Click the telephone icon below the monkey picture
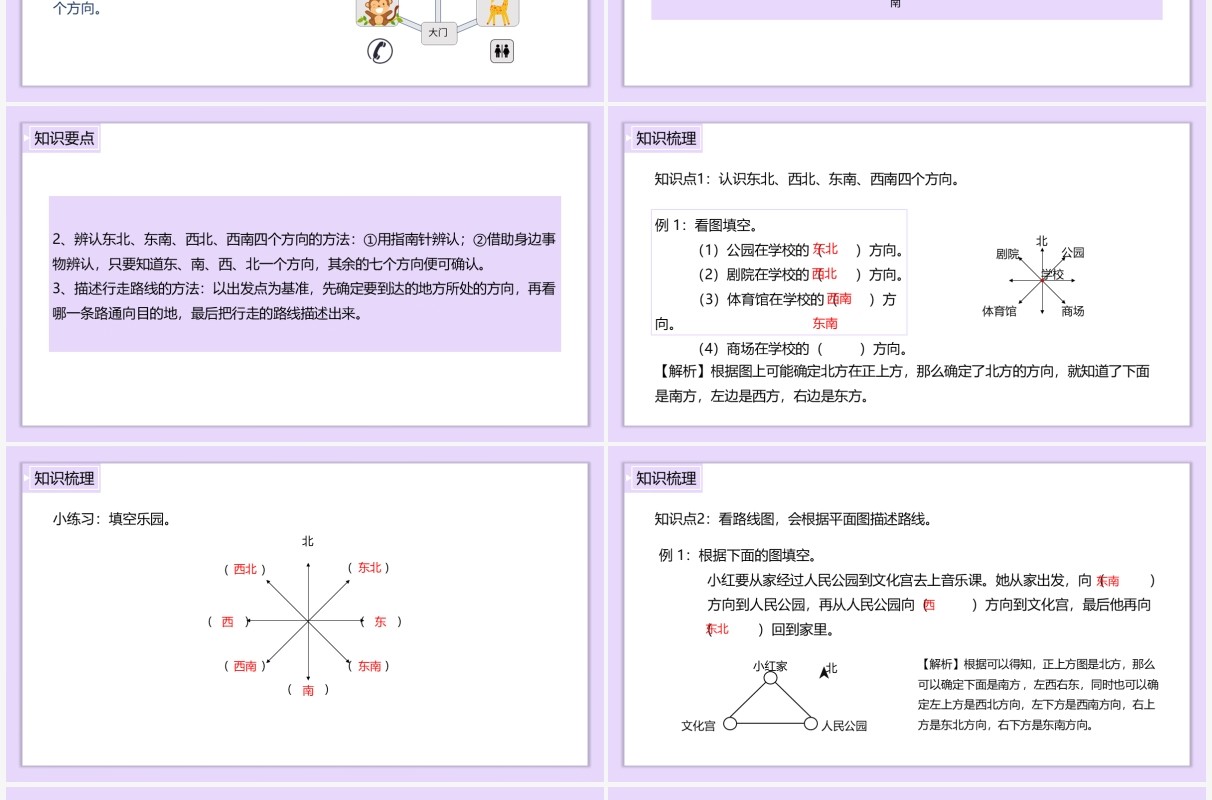This screenshot has width=1212, height=800. coord(380,51)
